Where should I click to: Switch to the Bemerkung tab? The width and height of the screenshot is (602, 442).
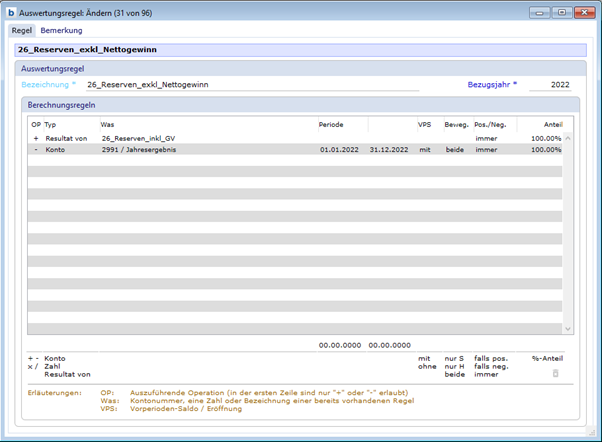click(x=62, y=31)
